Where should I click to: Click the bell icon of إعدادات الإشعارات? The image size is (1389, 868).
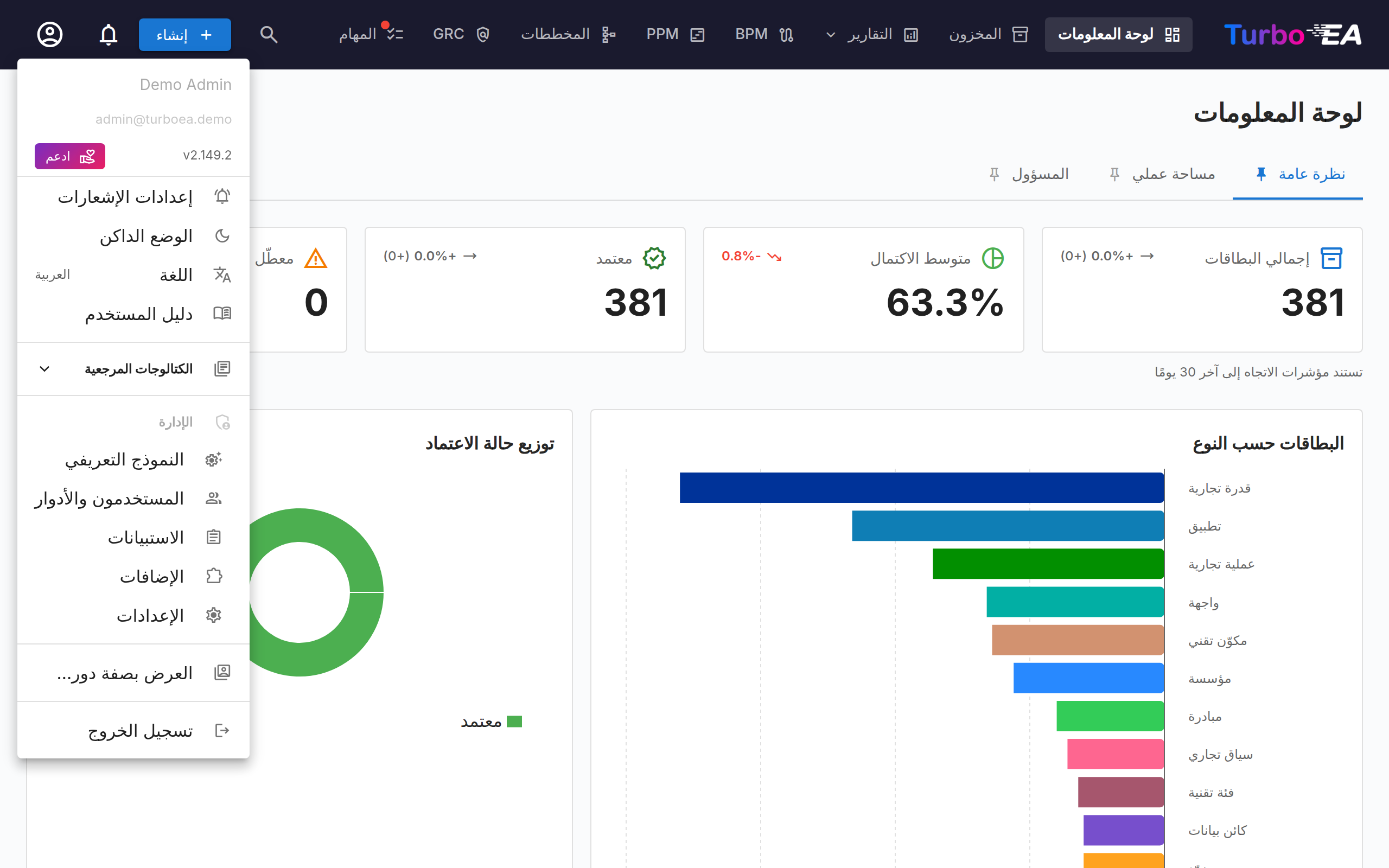point(222,197)
